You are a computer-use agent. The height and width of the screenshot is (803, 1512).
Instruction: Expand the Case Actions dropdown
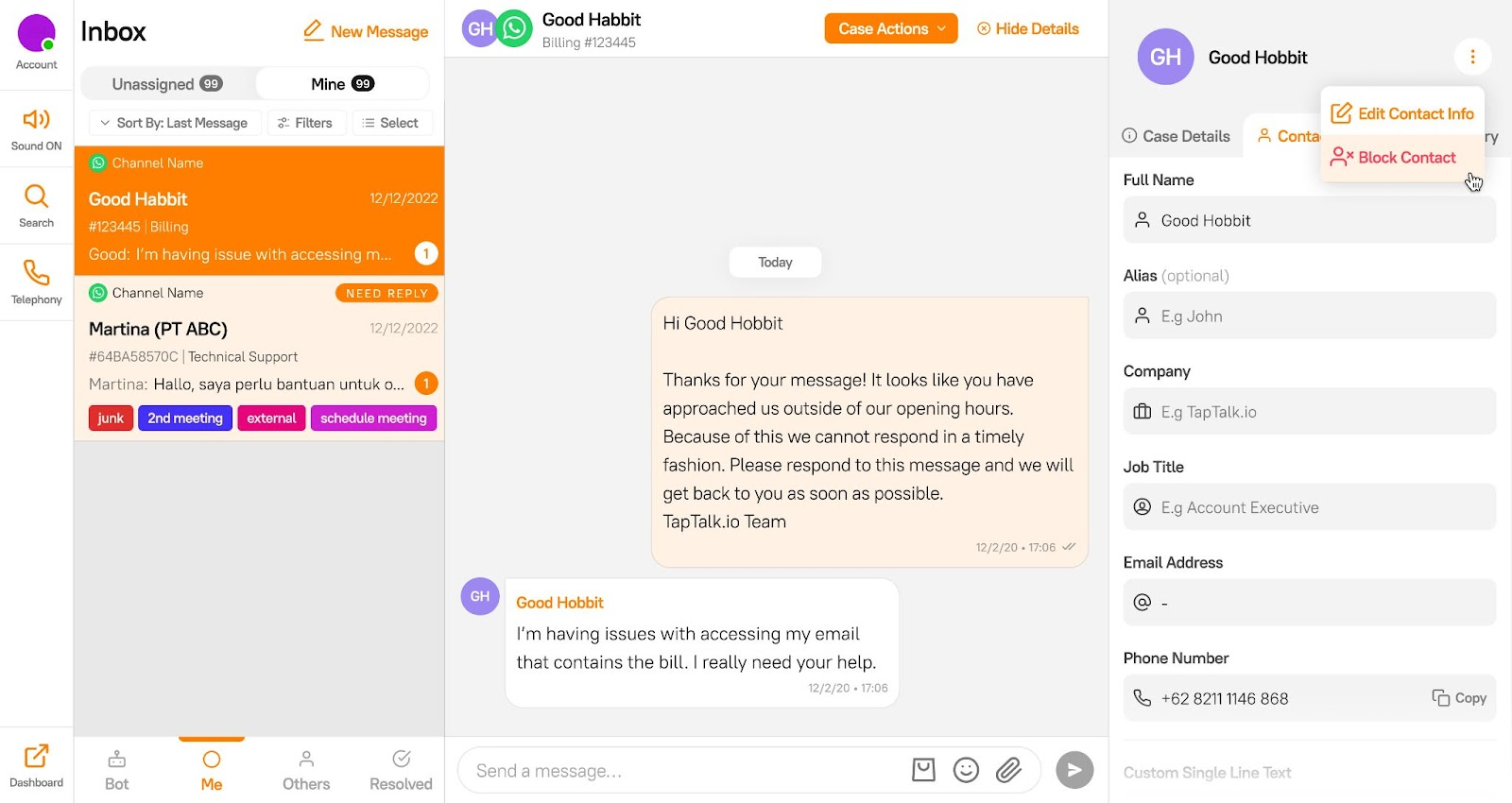(x=891, y=28)
